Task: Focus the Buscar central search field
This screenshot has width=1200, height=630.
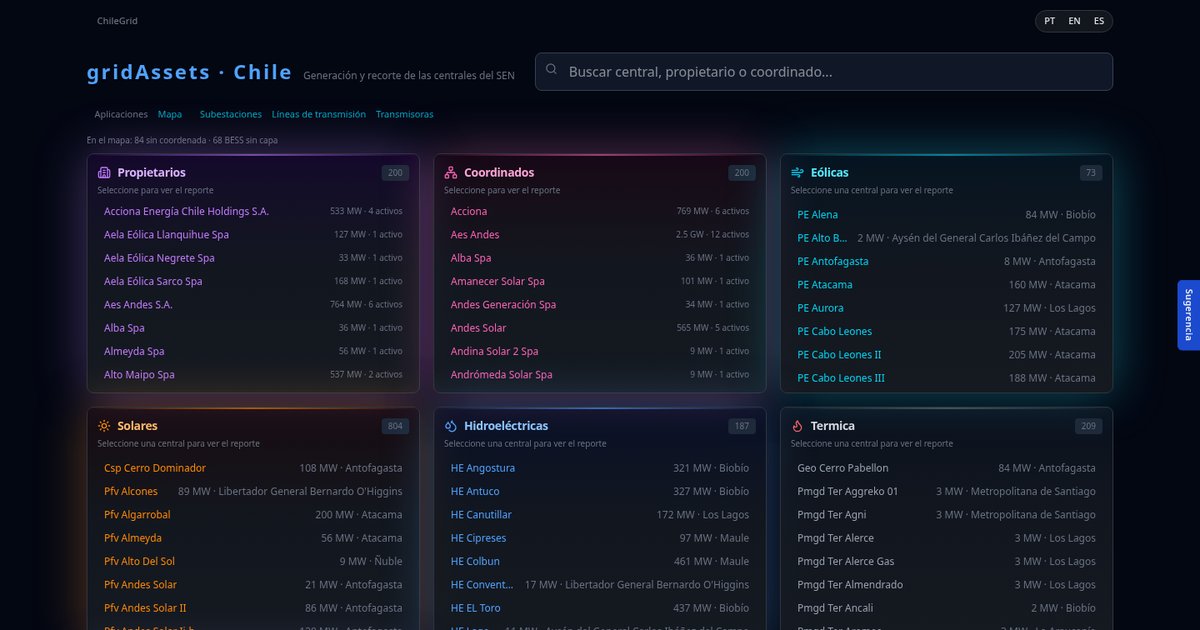Action: 824,72
